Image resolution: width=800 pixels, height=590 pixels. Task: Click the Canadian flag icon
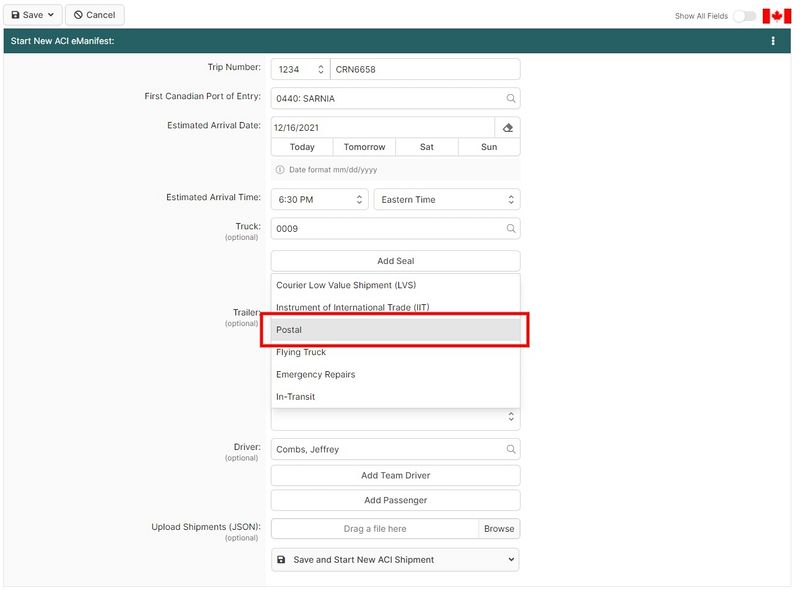(x=776, y=15)
